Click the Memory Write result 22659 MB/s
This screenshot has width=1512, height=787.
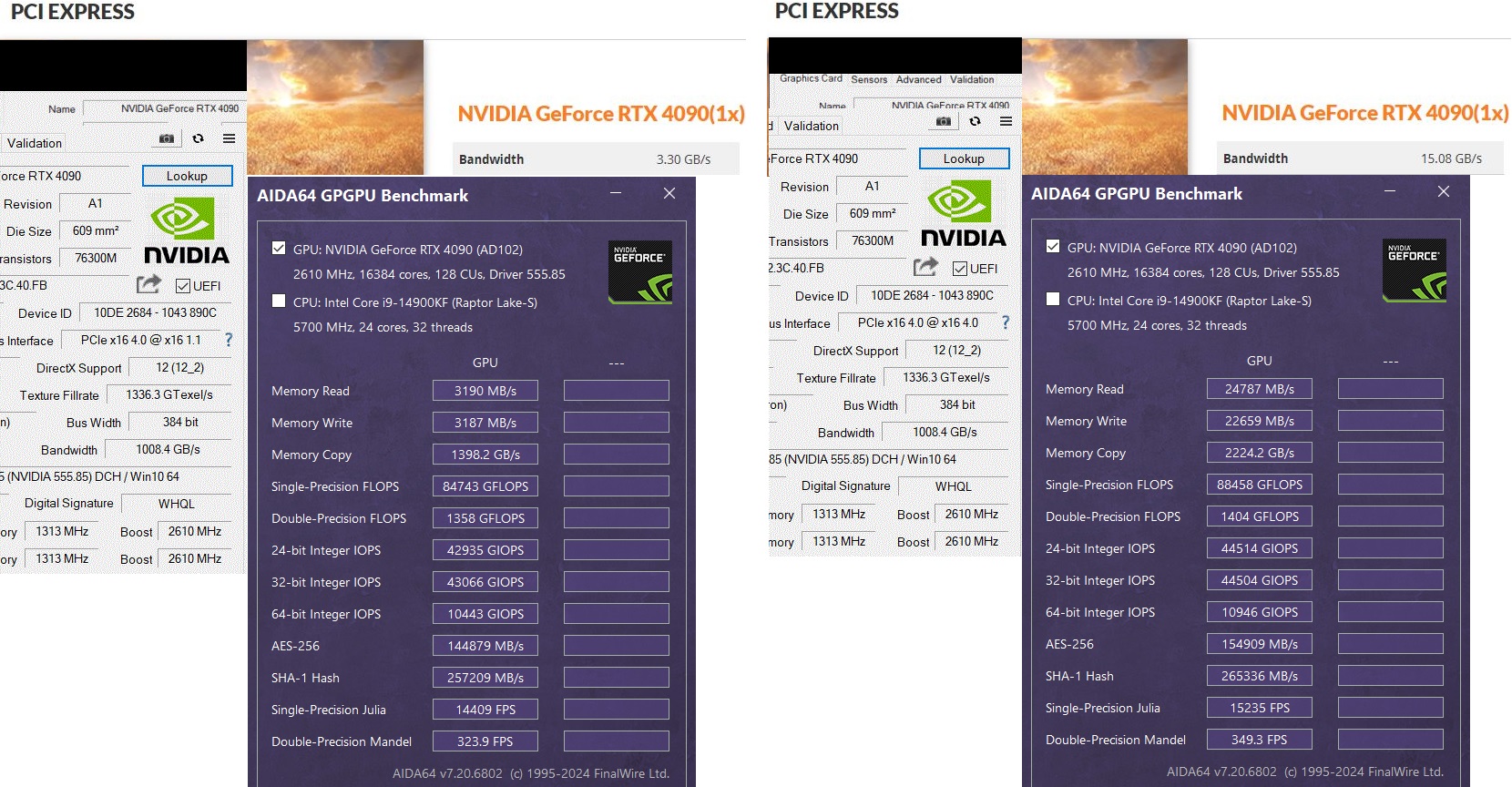coord(1260,421)
